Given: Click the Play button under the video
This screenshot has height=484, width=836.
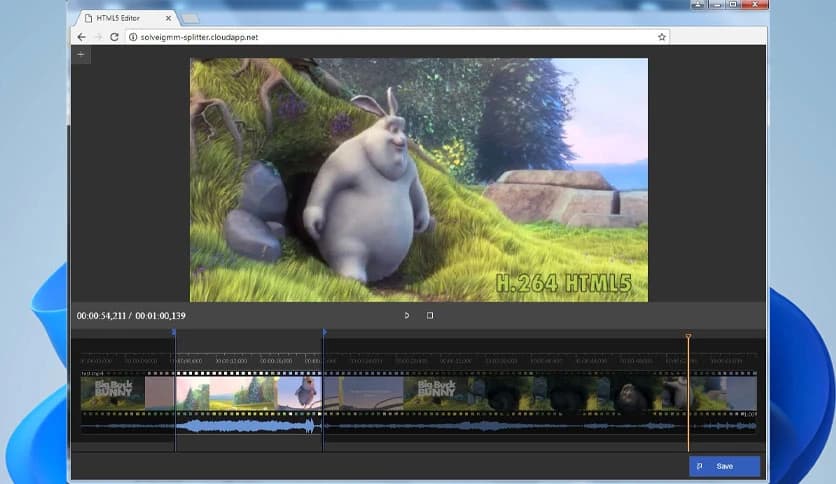Looking at the screenshot, I should (407, 316).
